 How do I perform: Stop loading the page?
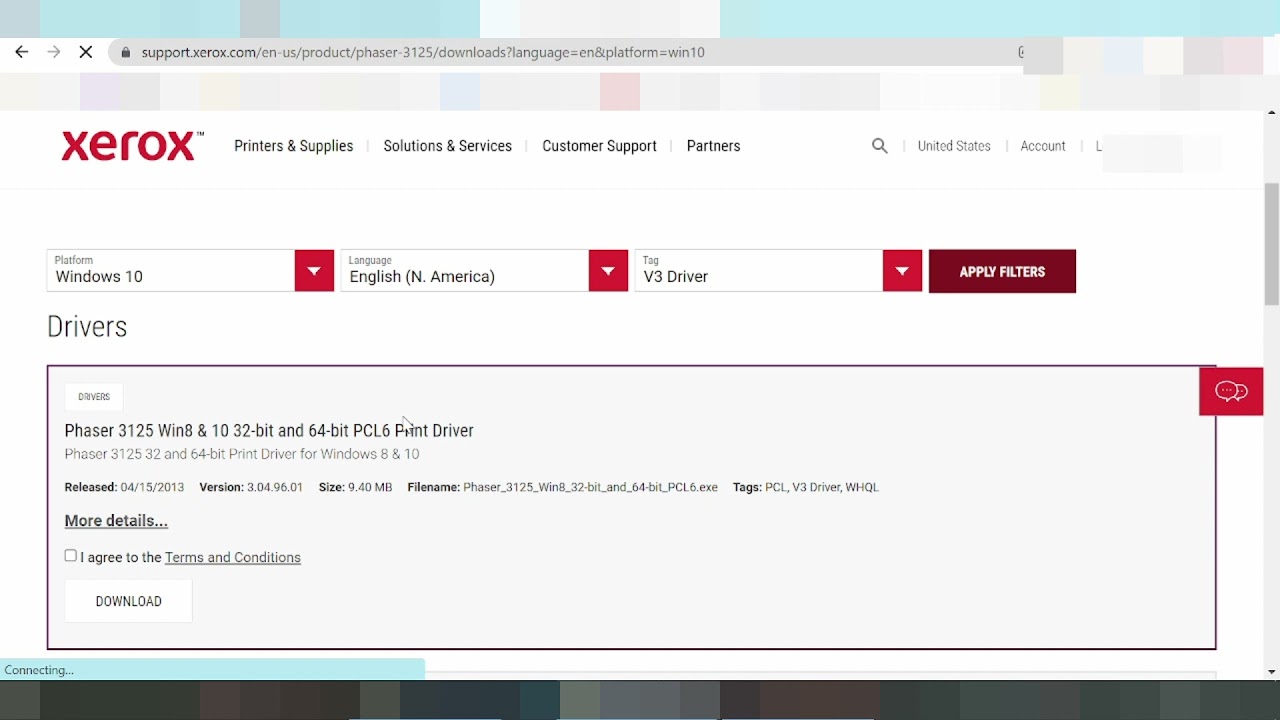(86, 52)
